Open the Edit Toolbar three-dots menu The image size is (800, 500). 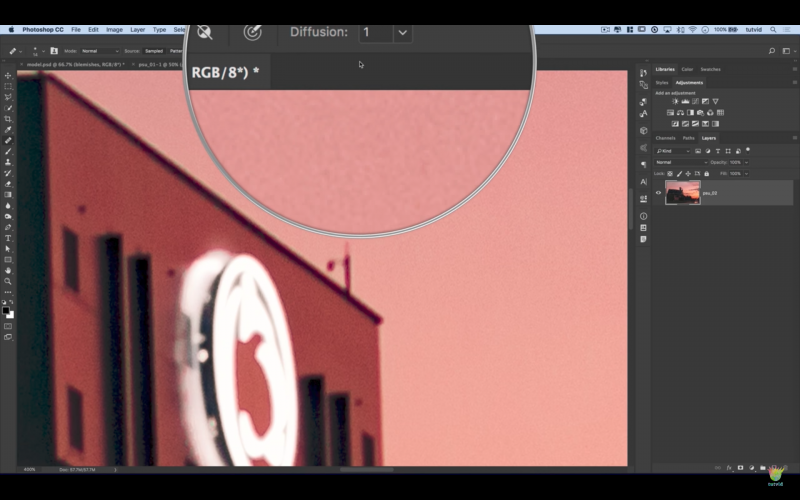click(8, 292)
